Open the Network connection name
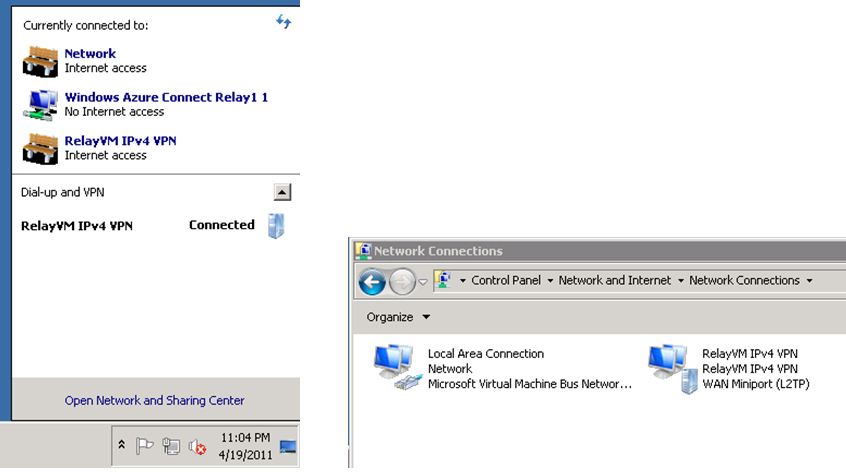This screenshot has width=846, height=476. point(90,53)
